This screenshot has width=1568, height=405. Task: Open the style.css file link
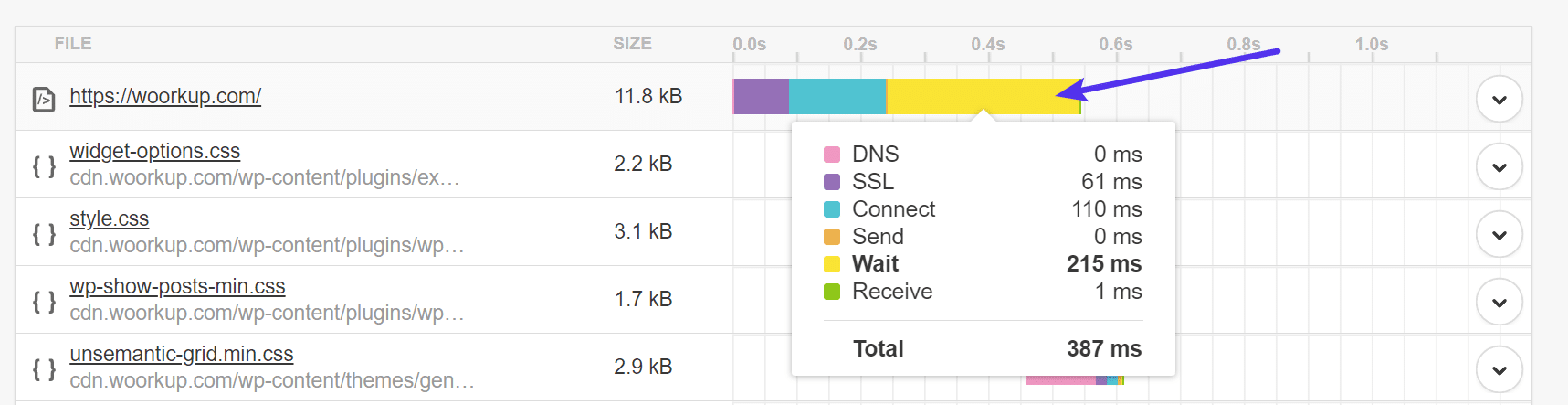(x=109, y=218)
